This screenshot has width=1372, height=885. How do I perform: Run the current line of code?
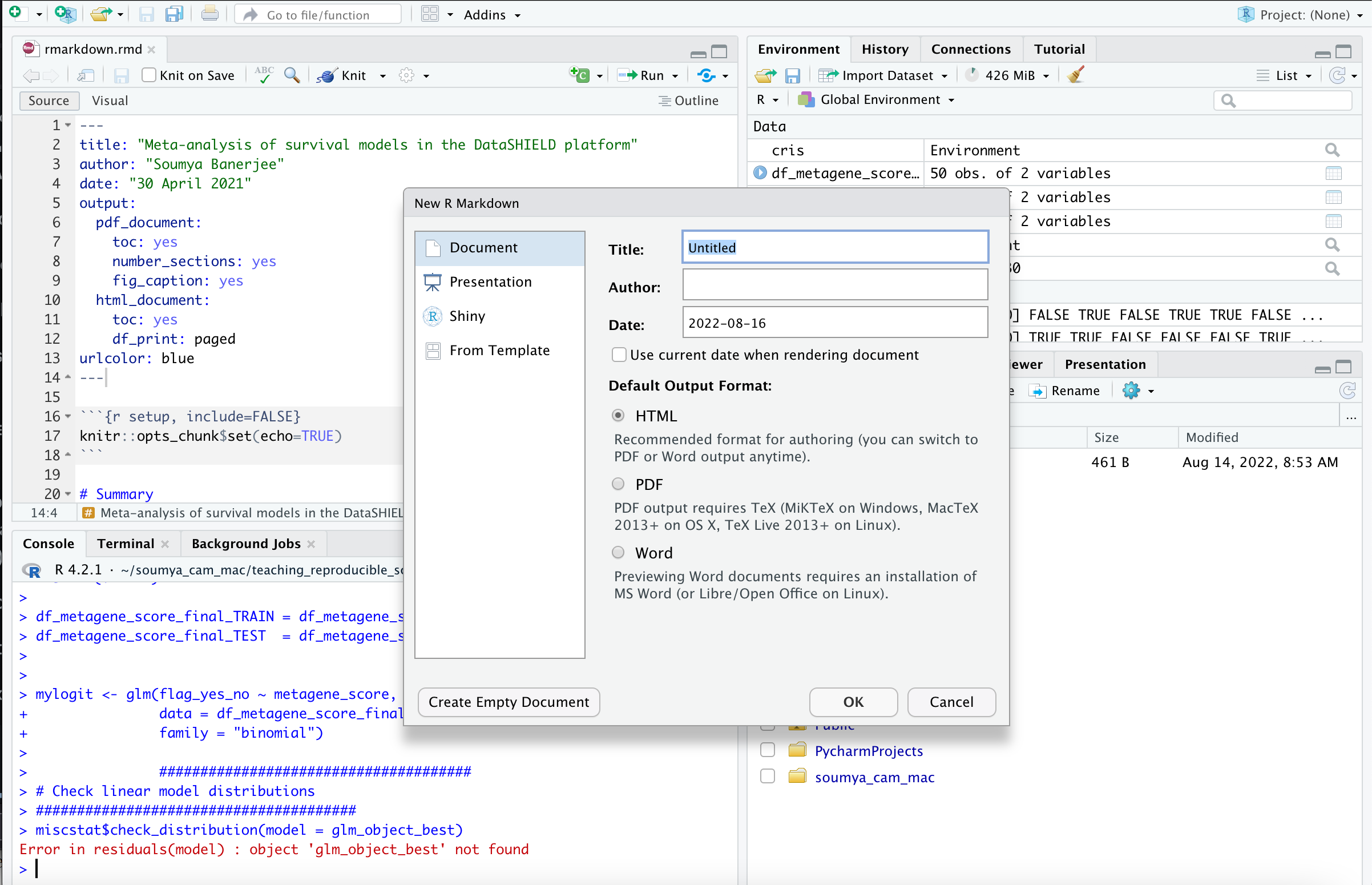647,75
